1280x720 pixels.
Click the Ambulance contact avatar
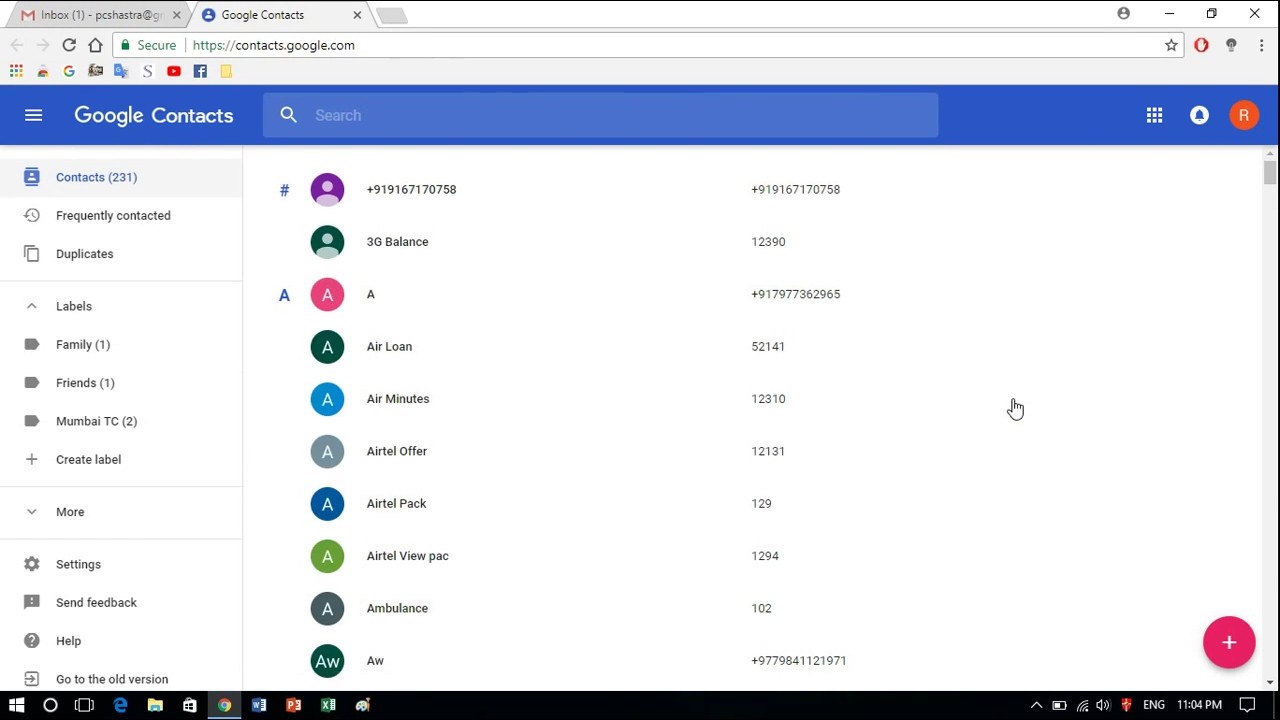tap(327, 608)
